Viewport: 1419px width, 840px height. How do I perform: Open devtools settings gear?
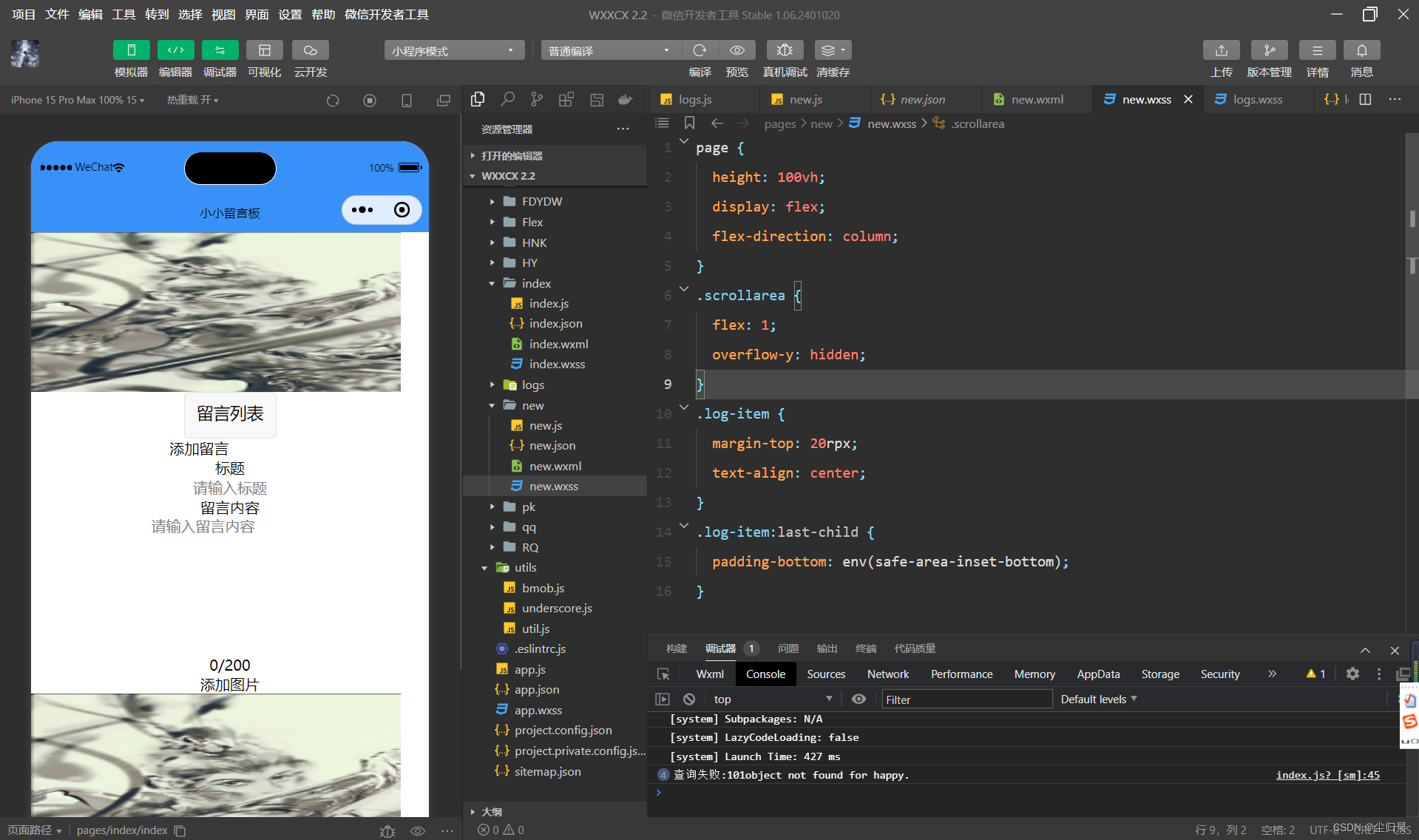click(1352, 674)
